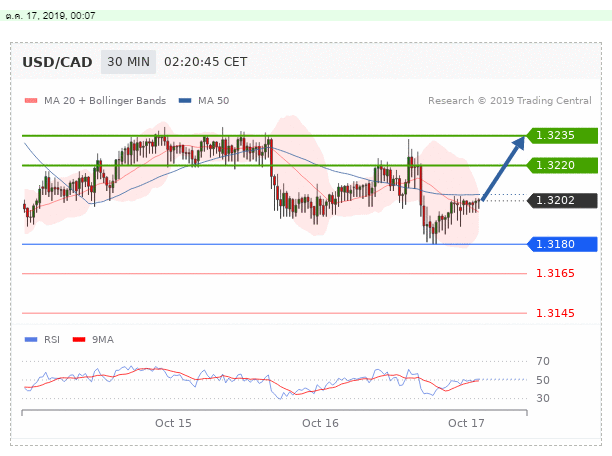The width and height of the screenshot is (612, 456).
Task: Select the 1.3202 current price tag
Action: coord(562,201)
